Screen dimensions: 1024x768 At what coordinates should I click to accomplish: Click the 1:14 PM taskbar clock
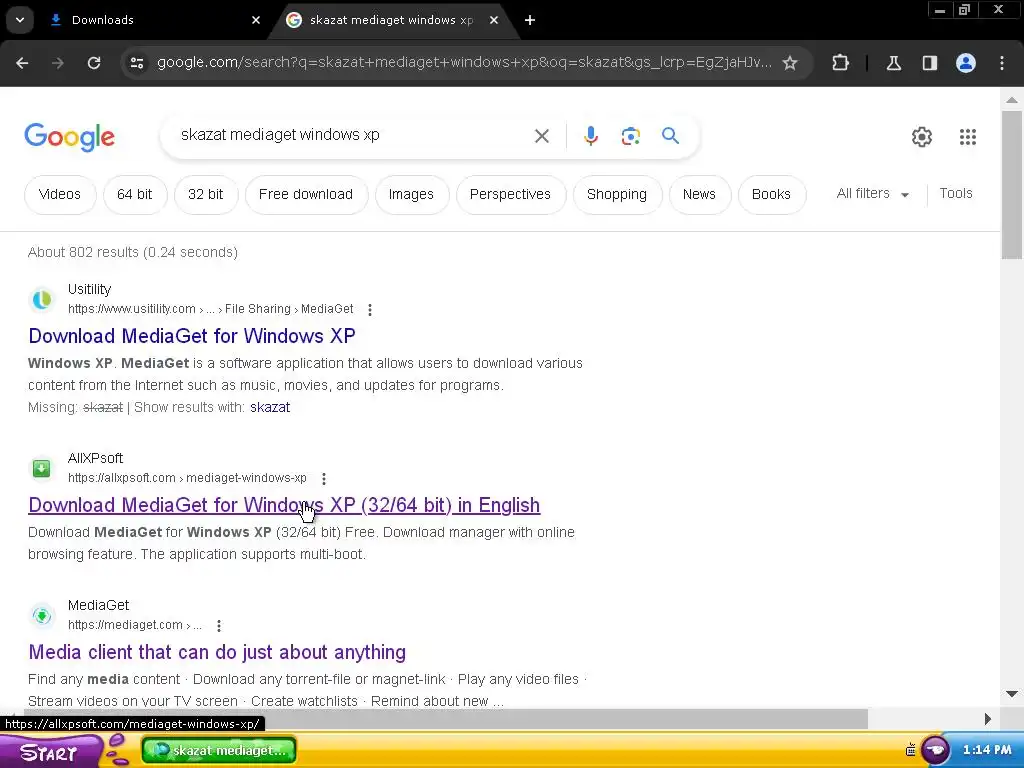click(987, 750)
